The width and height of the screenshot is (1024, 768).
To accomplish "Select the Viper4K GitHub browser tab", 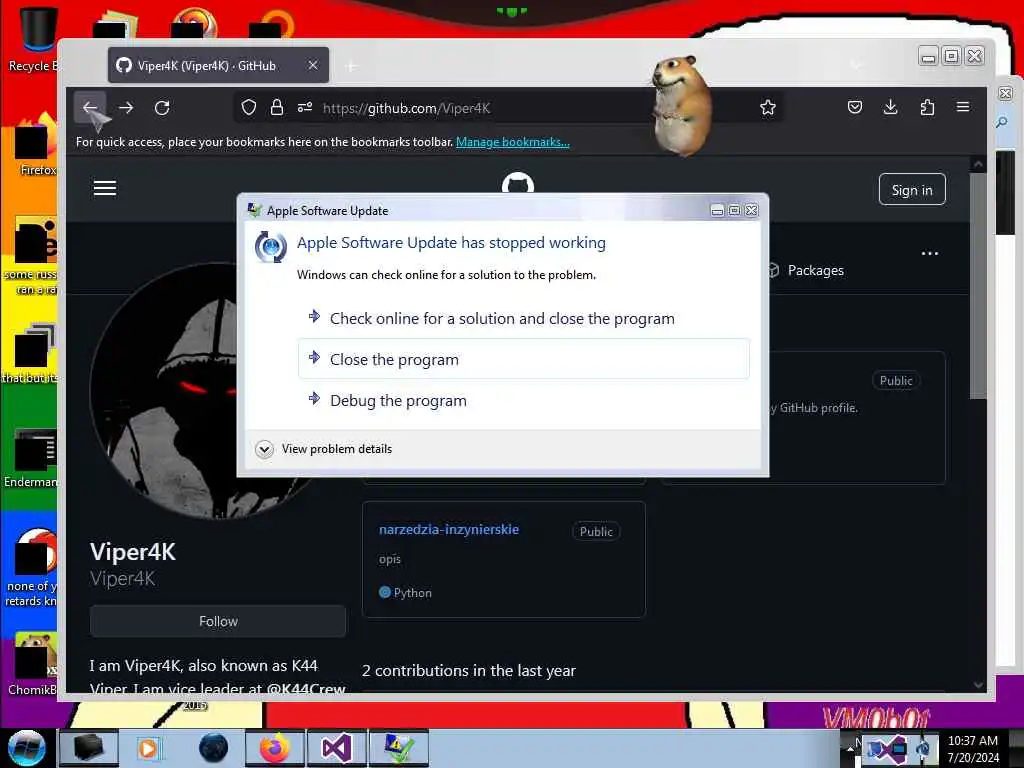I will point(218,65).
